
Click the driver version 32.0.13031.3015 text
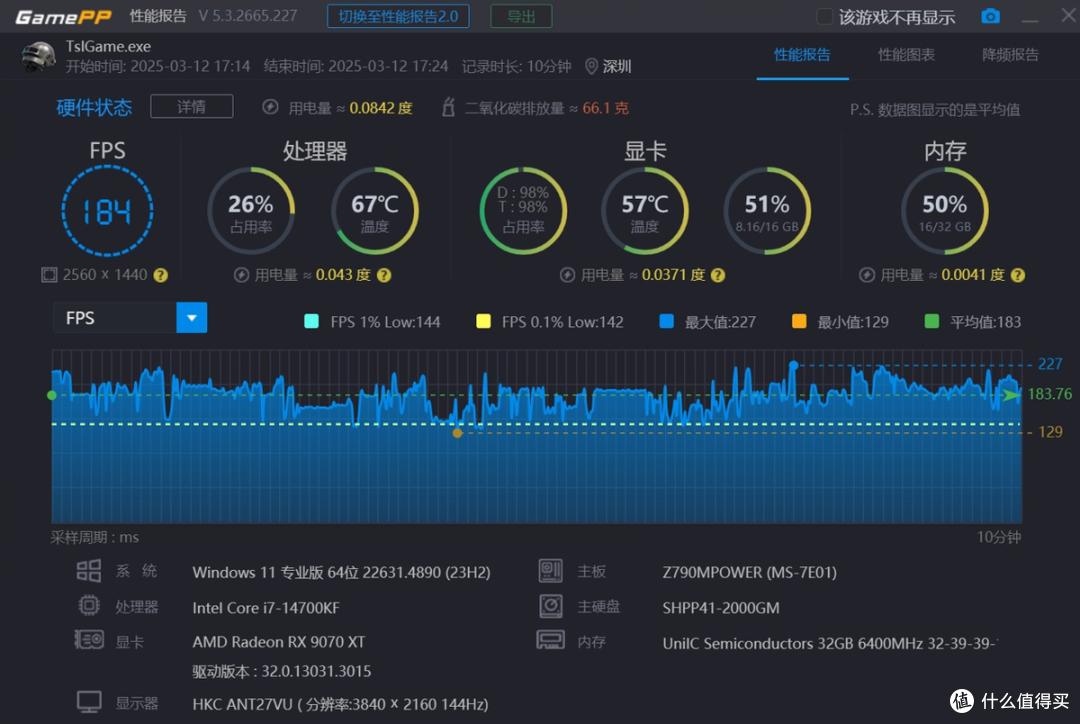tap(316, 672)
